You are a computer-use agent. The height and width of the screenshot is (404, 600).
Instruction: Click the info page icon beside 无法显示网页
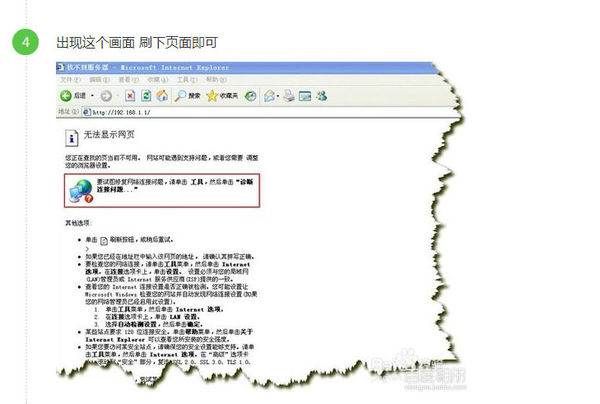[x=72, y=138]
